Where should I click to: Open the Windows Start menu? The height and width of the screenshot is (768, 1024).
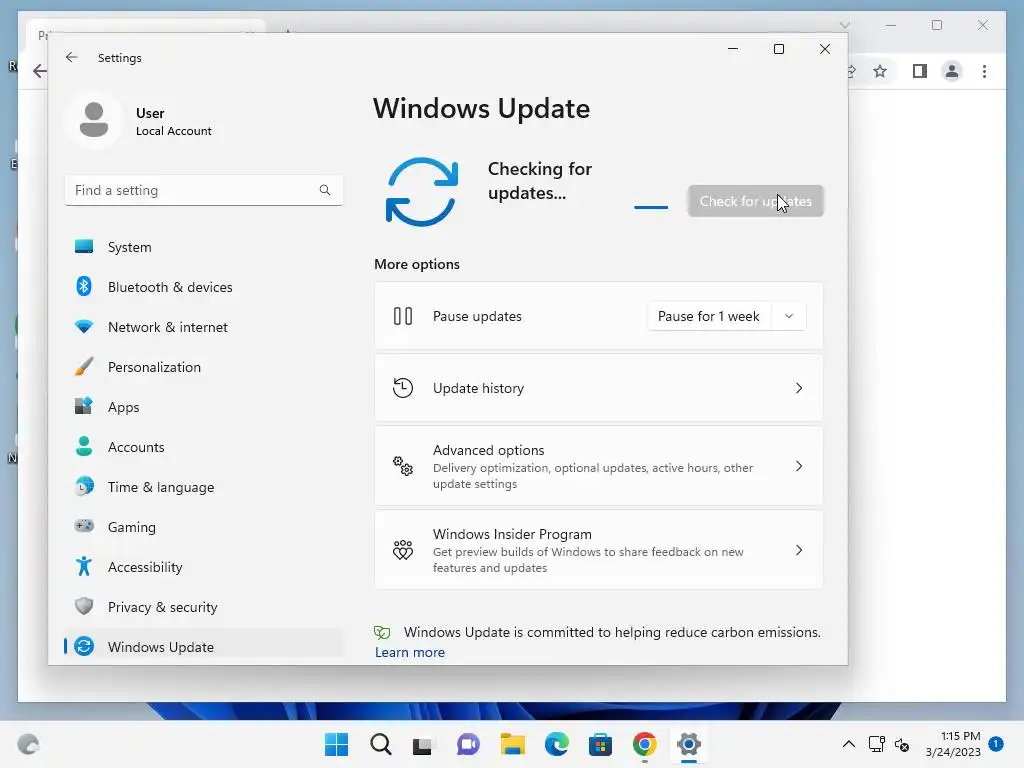pos(336,744)
